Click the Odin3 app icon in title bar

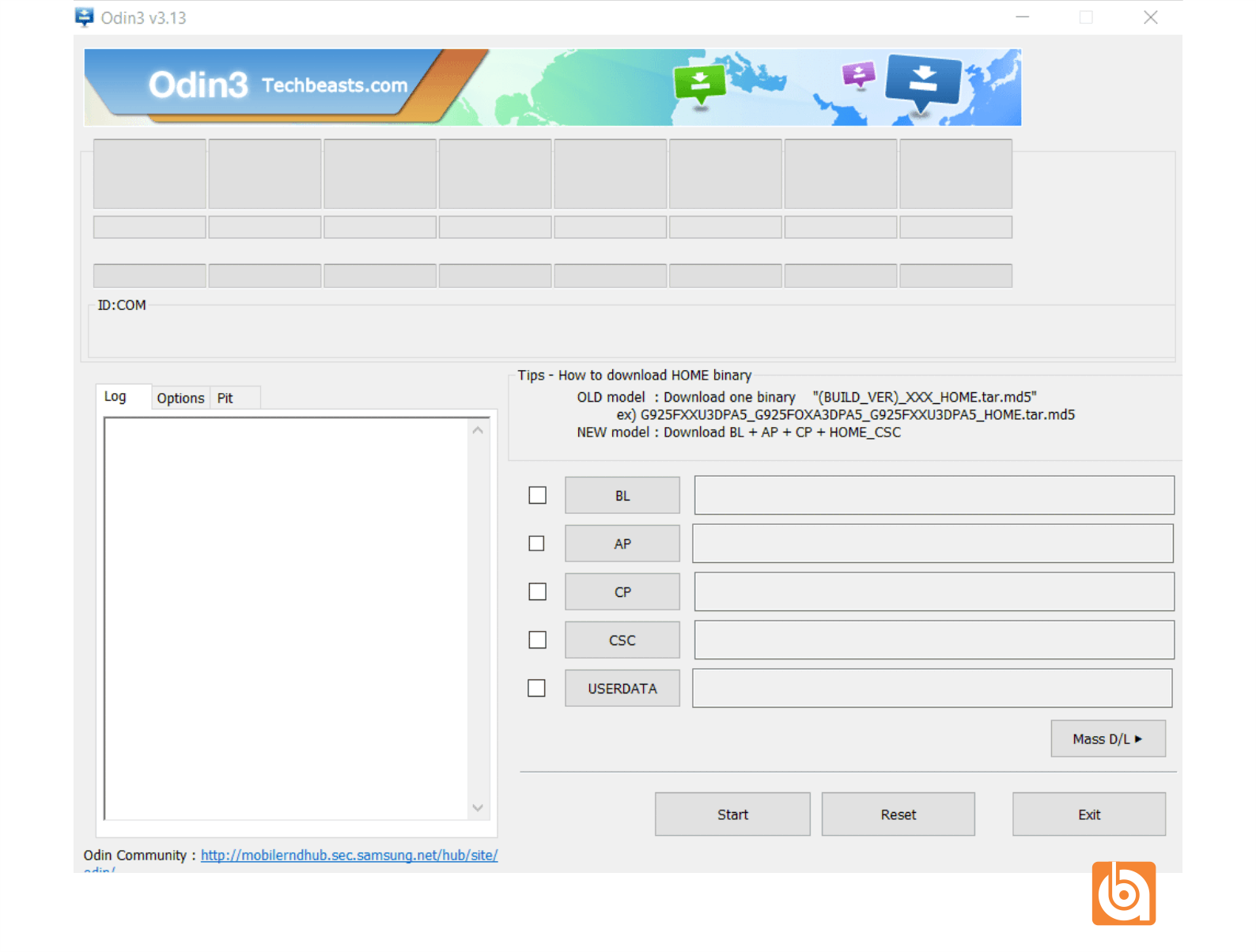(x=84, y=17)
